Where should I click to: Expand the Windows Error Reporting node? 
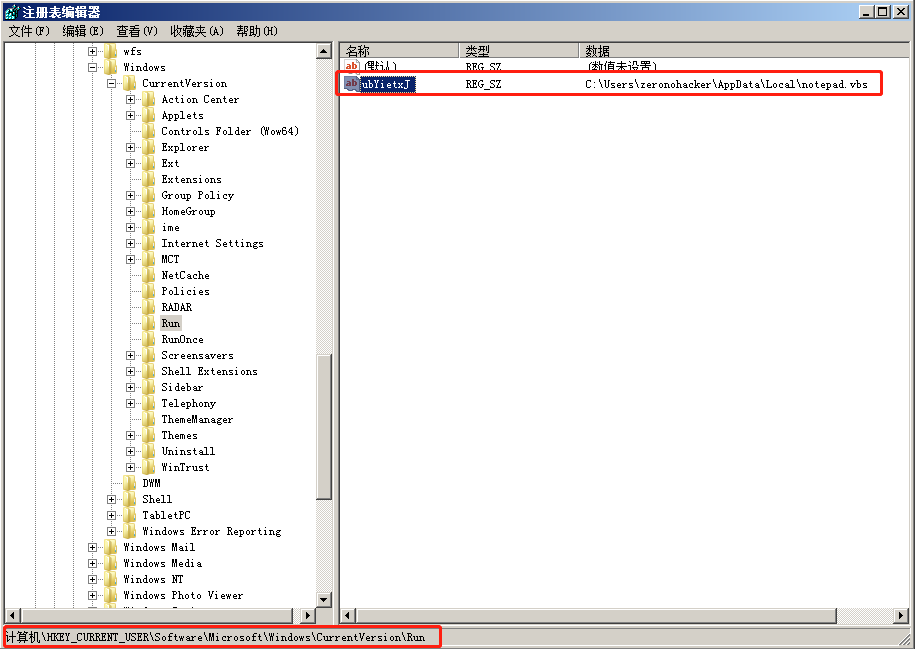coord(111,531)
